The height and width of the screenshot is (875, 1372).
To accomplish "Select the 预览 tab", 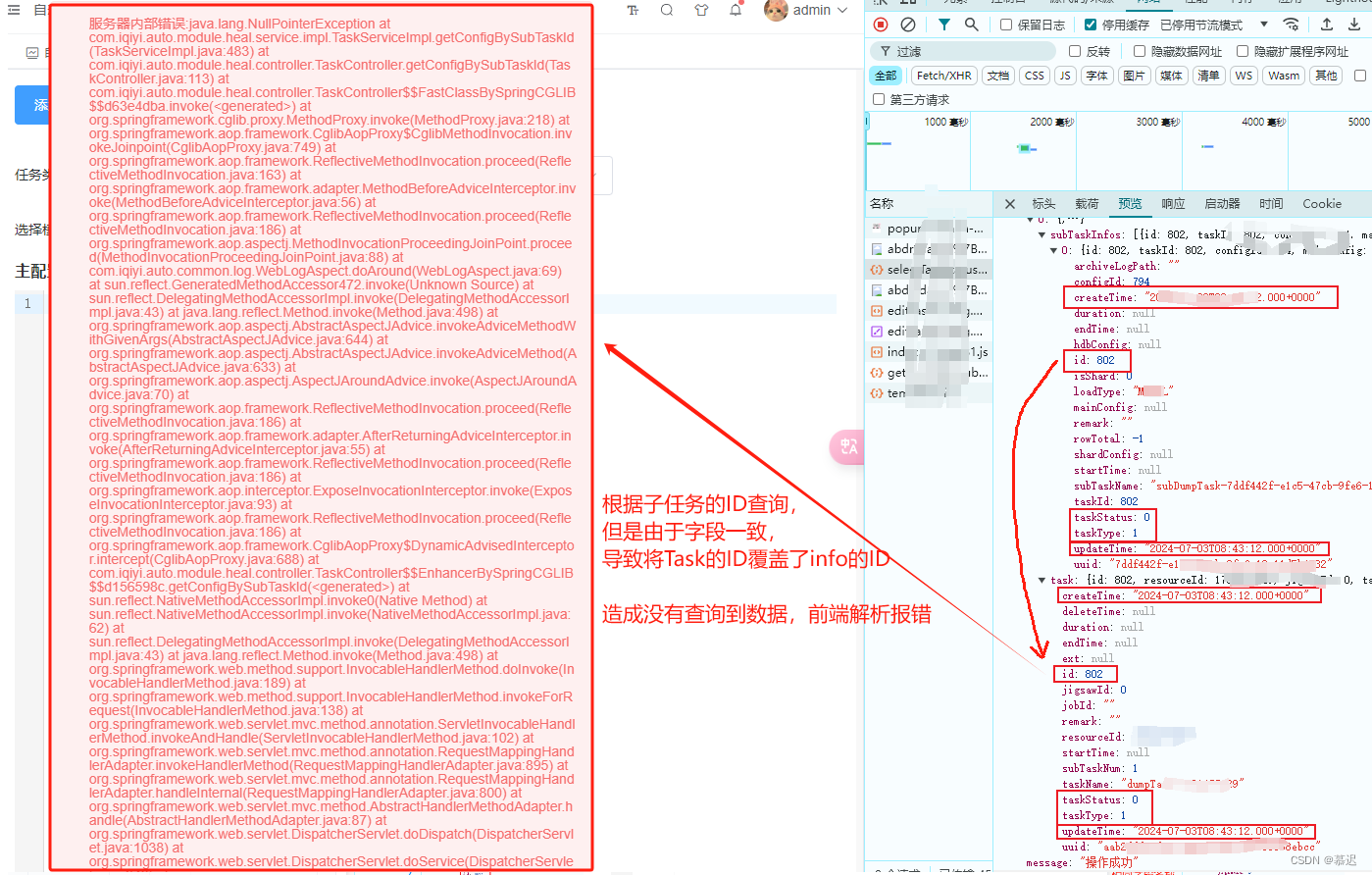I will click(x=1130, y=204).
